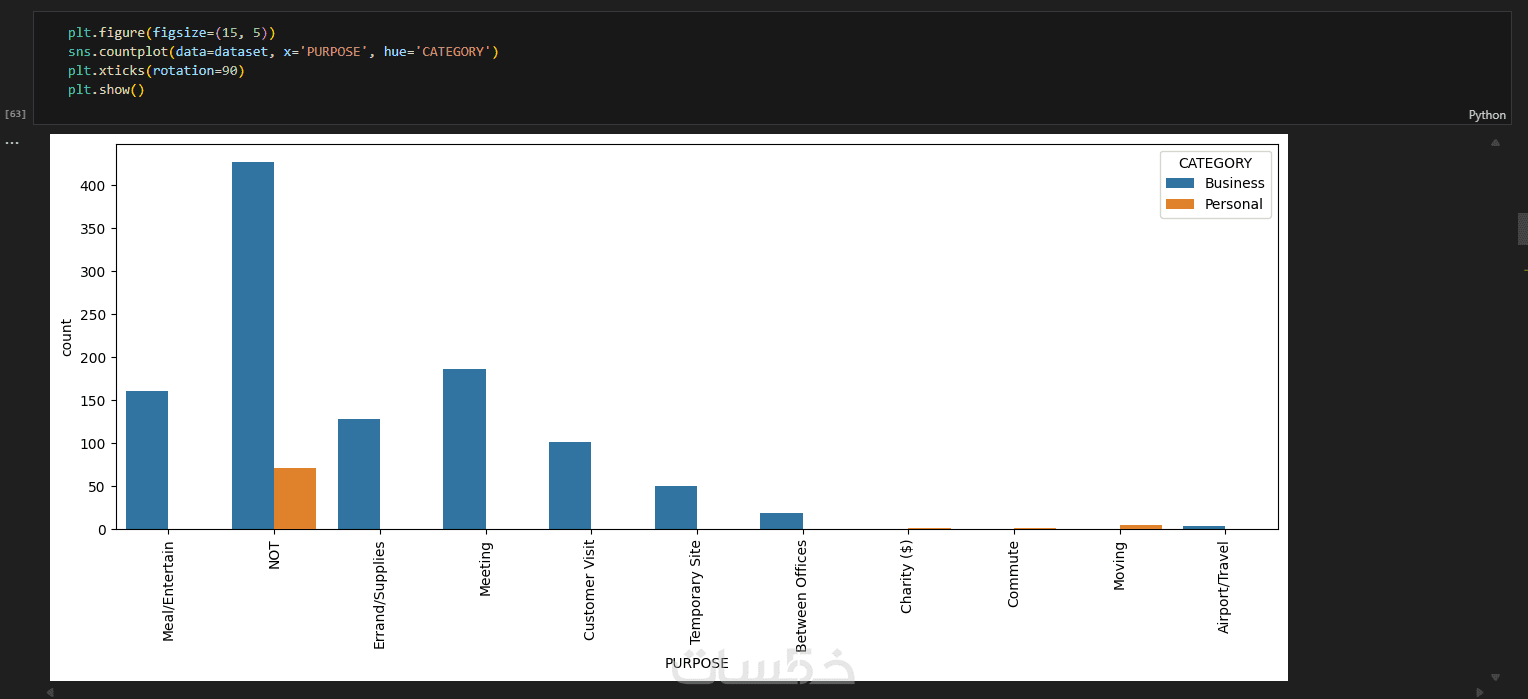The width and height of the screenshot is (1528, 699).
Task: Select the tall blue NOT bar
Action: pos(253,345)
